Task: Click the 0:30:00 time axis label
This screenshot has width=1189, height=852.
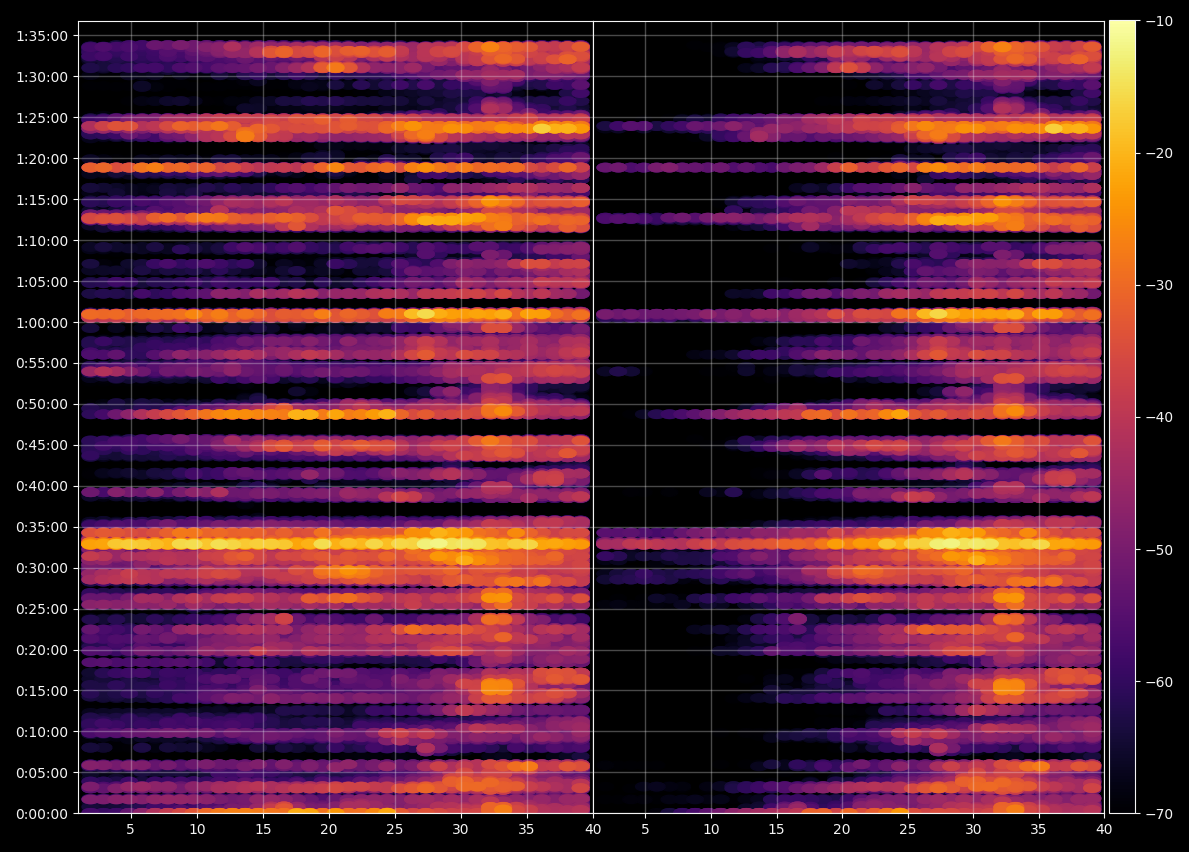Action: [42, 569]
